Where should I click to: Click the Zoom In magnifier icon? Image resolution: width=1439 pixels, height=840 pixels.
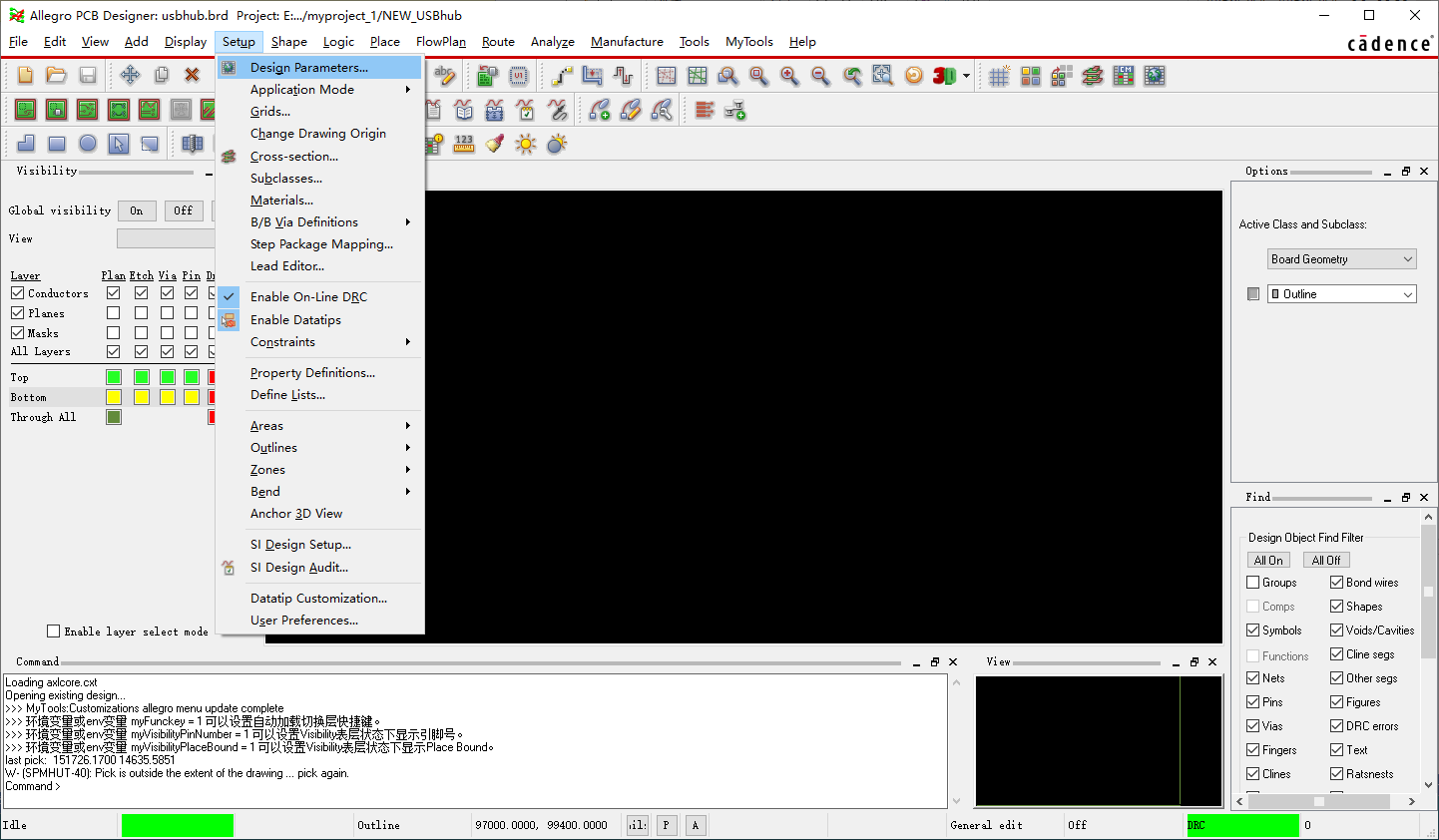coord(789,76)
